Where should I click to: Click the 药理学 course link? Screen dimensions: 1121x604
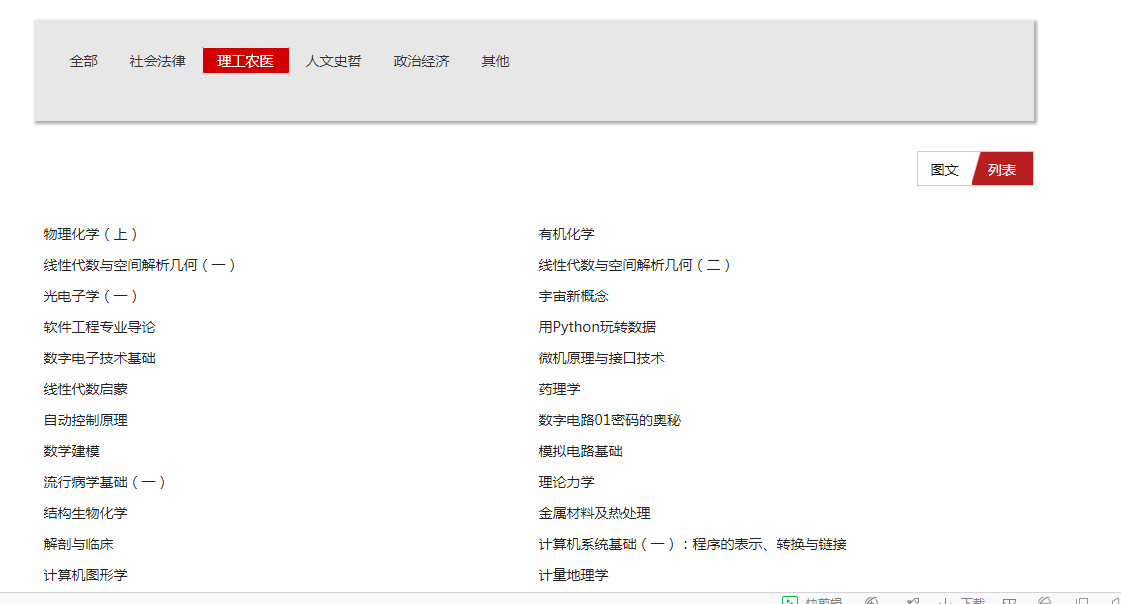point(559,389)
